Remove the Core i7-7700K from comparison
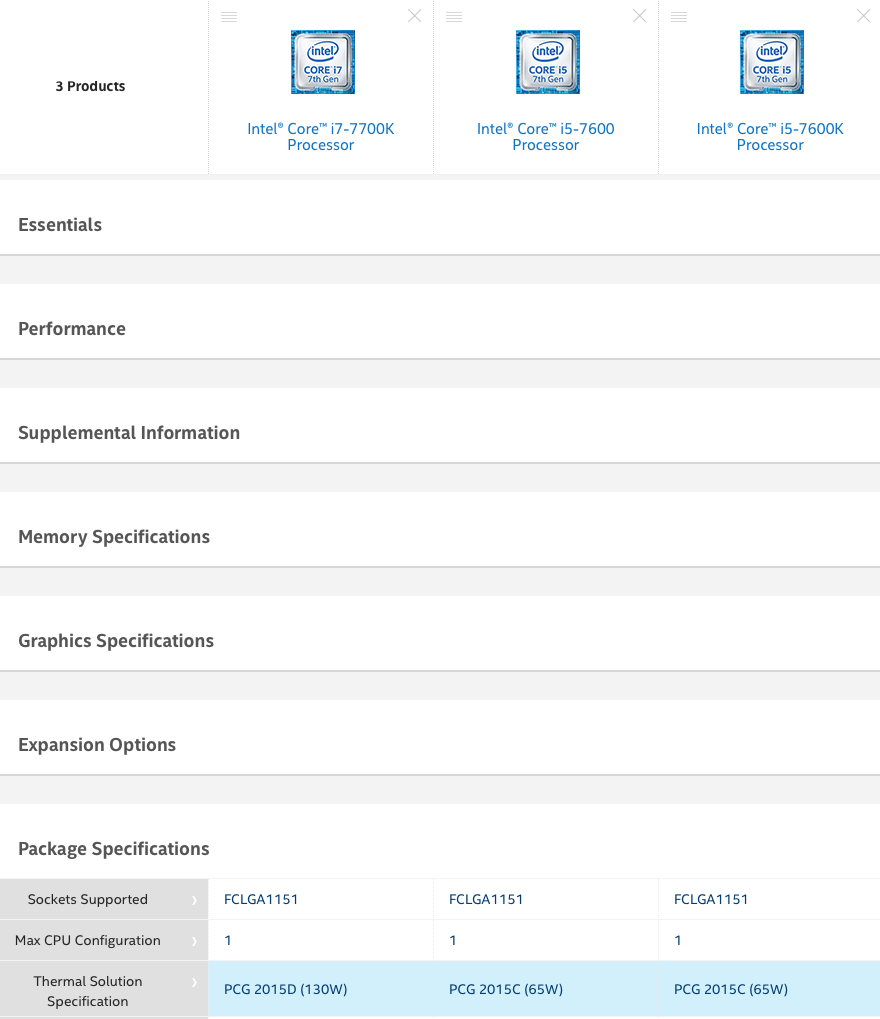This screenshot has width=880, height=1019. tap(414, 16)
